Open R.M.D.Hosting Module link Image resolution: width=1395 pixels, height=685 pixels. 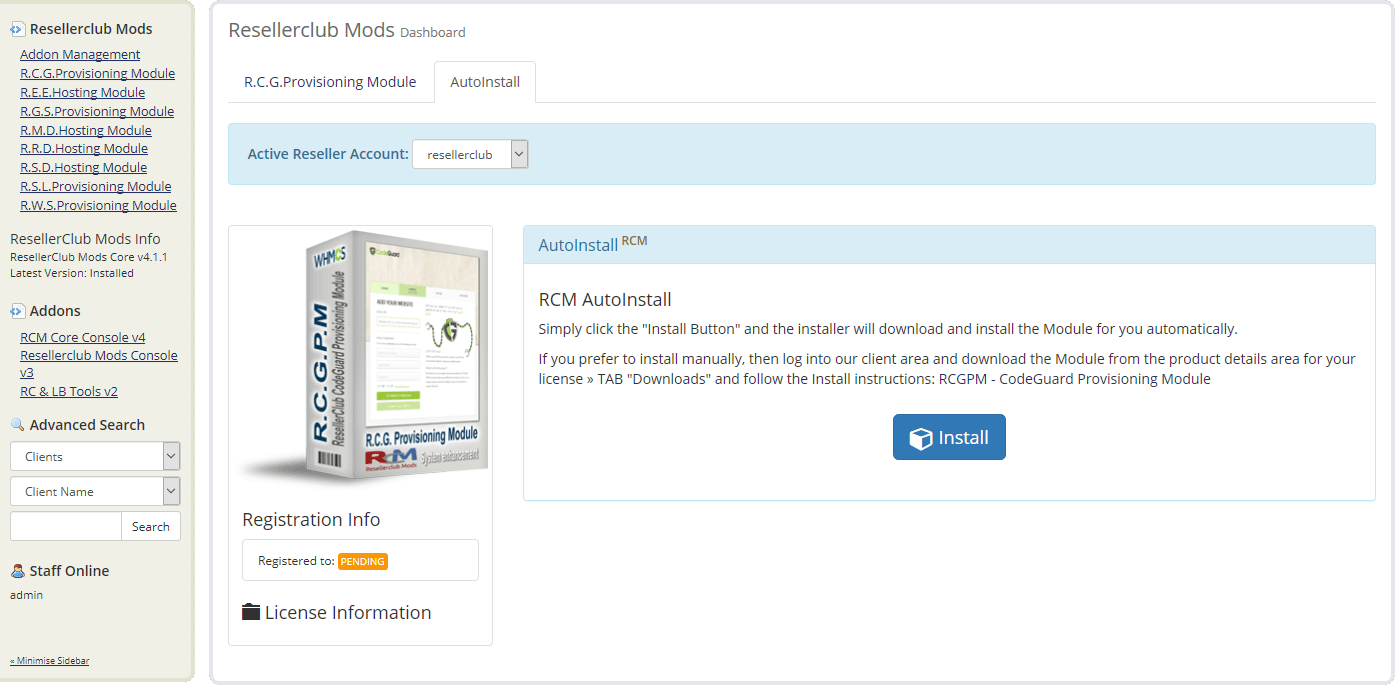click(86, 130)
